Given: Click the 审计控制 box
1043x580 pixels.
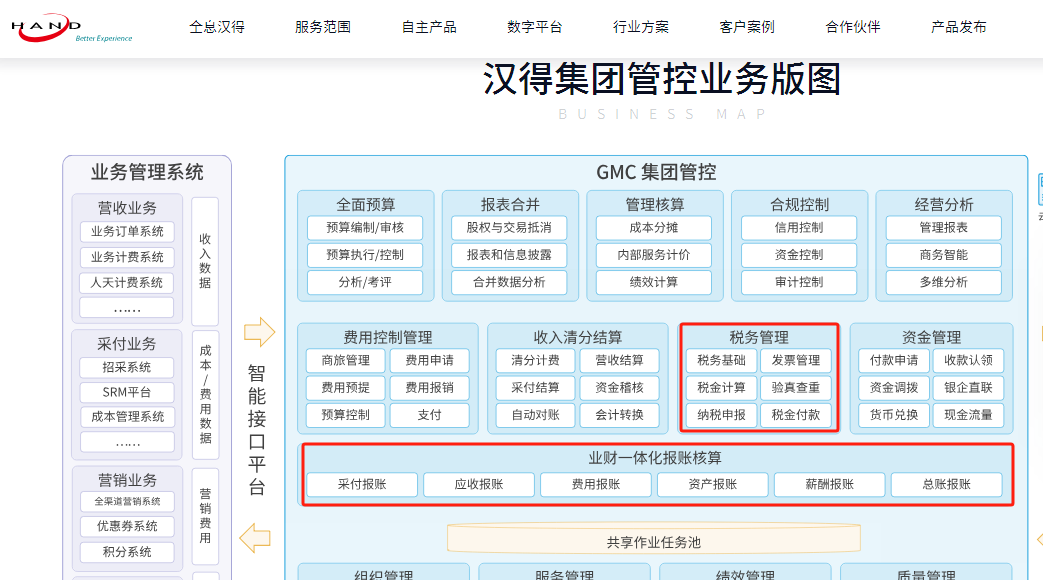Looking at the screenshot, I should [799, 282].
